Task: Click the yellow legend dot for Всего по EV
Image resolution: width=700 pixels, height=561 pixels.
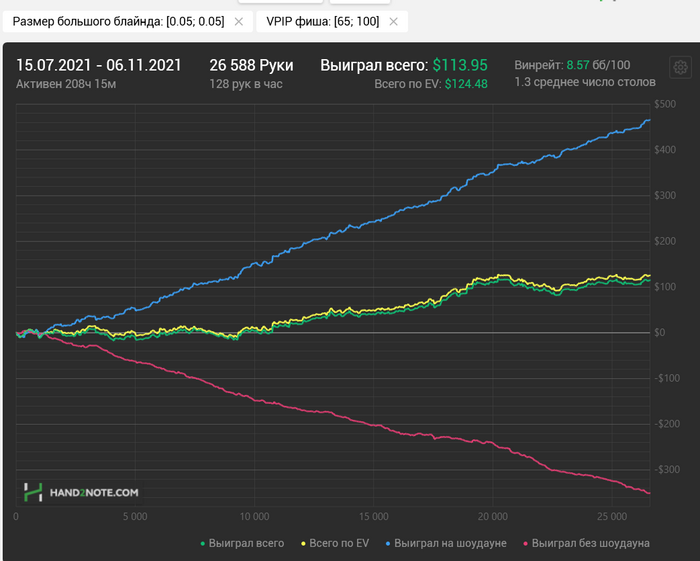Action: (303, 544)
